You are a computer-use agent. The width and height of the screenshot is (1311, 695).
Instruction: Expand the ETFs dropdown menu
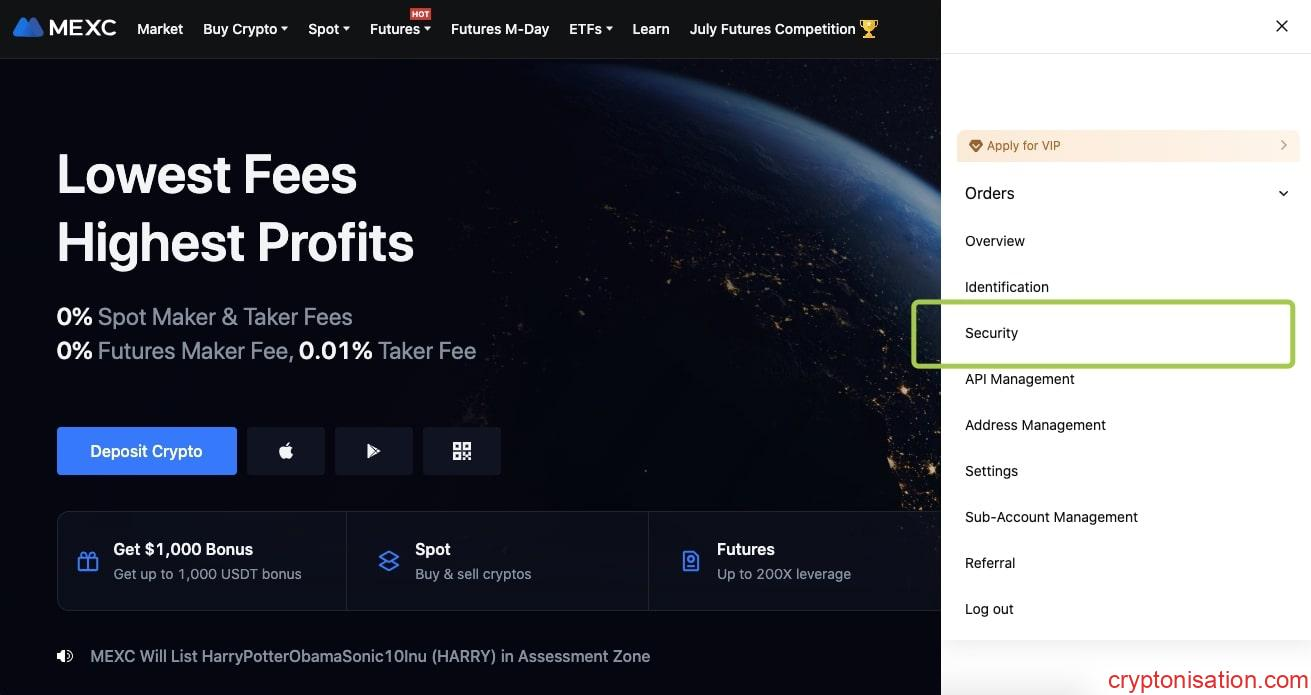click(590, 29)
